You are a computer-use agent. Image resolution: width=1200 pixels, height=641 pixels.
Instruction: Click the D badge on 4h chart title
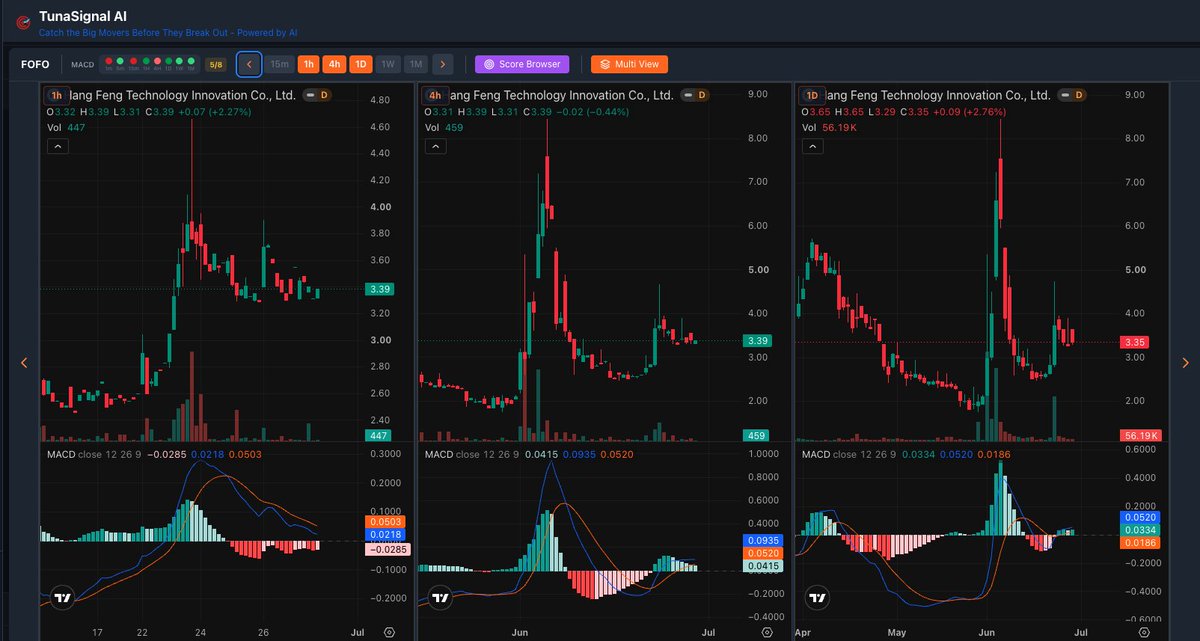pos(702,95)
